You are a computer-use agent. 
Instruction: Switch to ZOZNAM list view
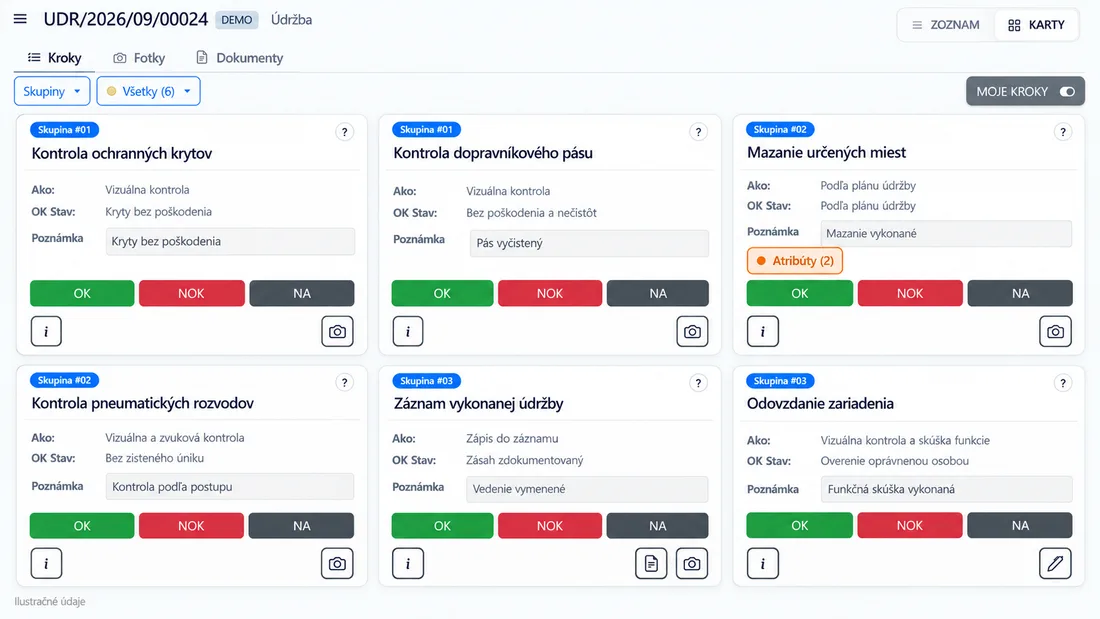[946, 25]
